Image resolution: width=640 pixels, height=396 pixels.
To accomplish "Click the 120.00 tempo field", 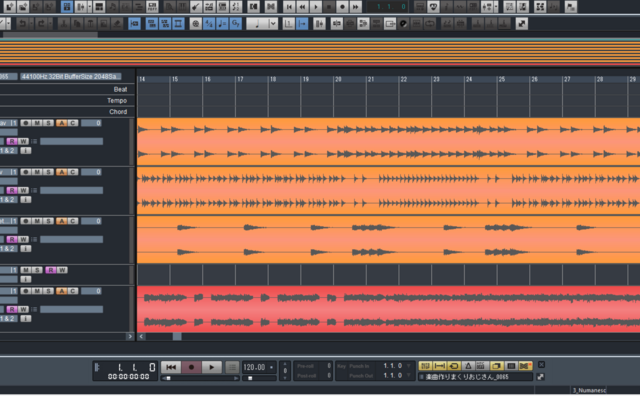I will coord(254,367).
